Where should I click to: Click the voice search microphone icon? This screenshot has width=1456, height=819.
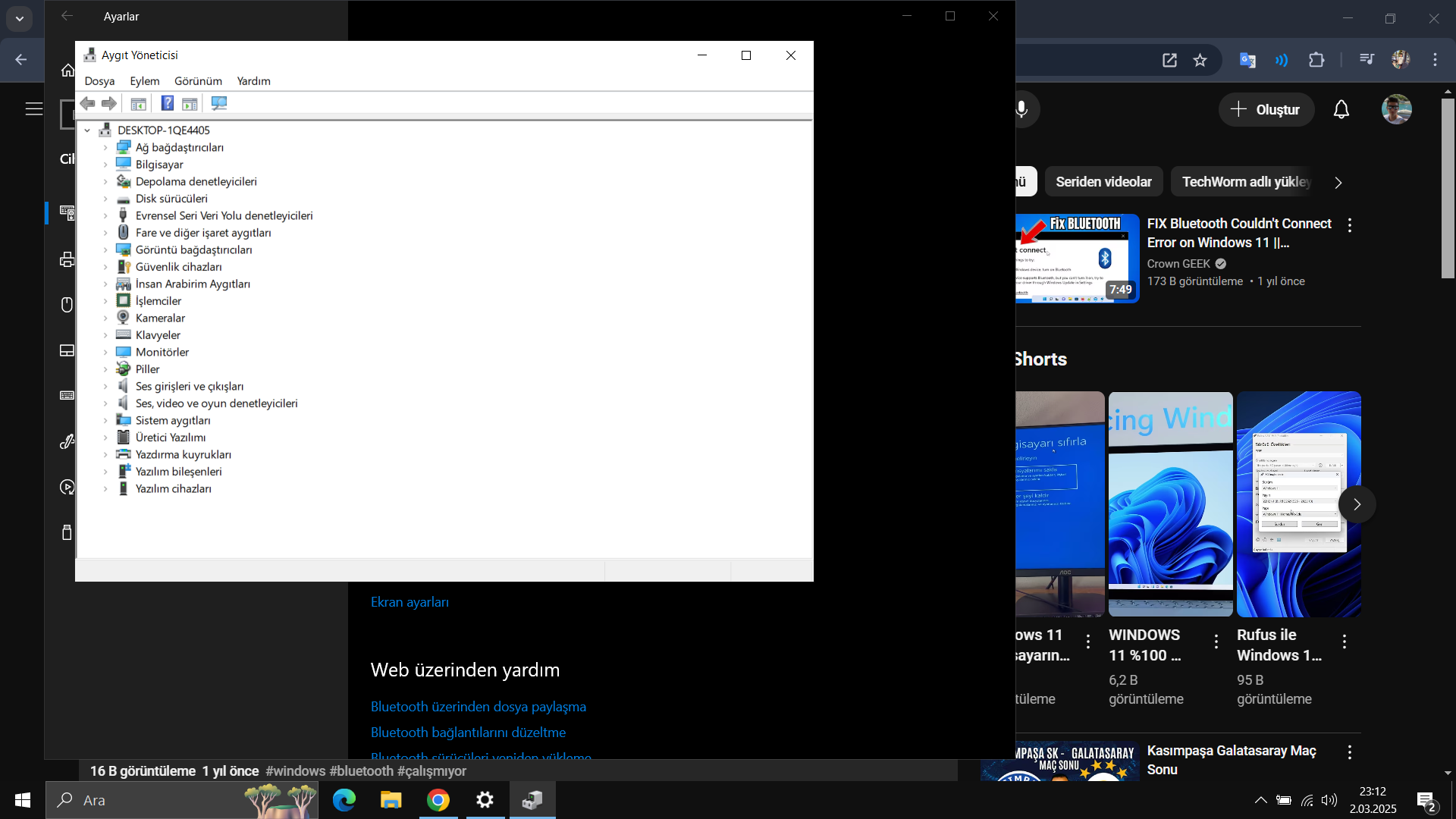(x=1021, y=110)
